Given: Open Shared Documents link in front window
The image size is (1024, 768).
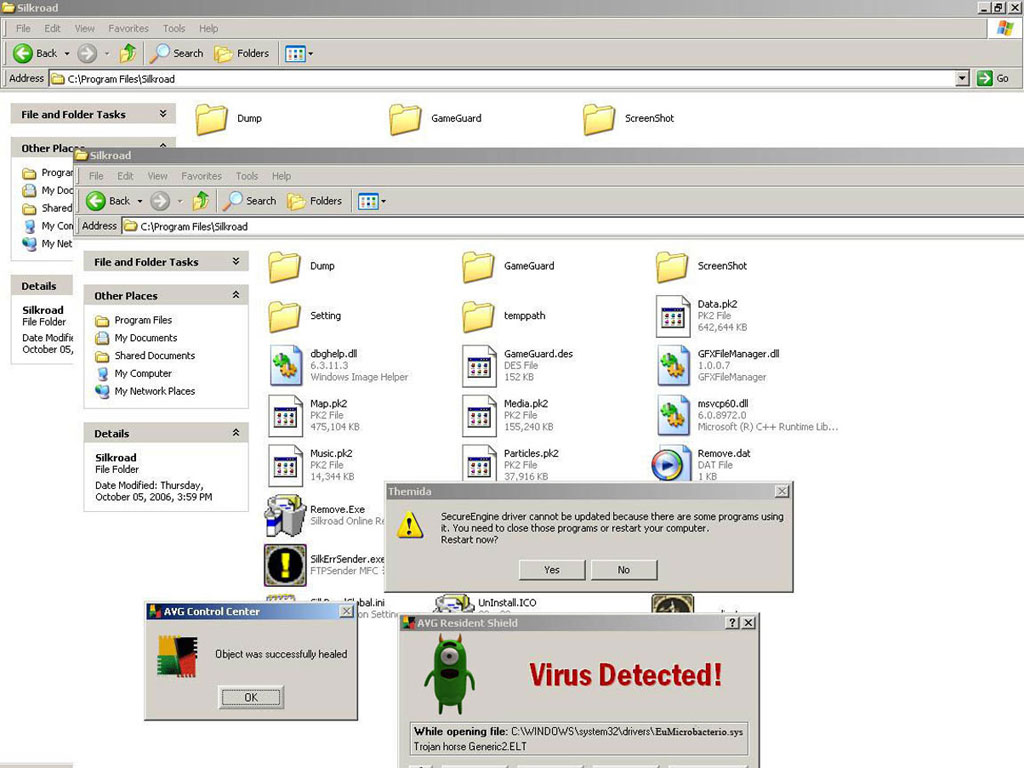Looking at the screenshot, I should (155, 356).
